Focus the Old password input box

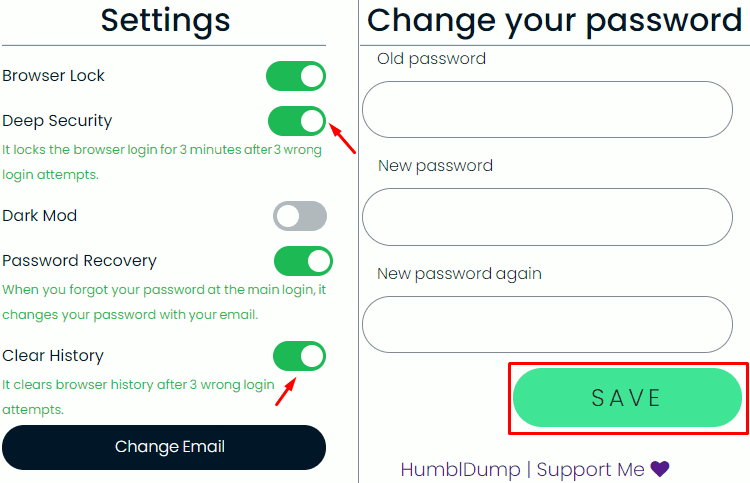coord(547,110)
